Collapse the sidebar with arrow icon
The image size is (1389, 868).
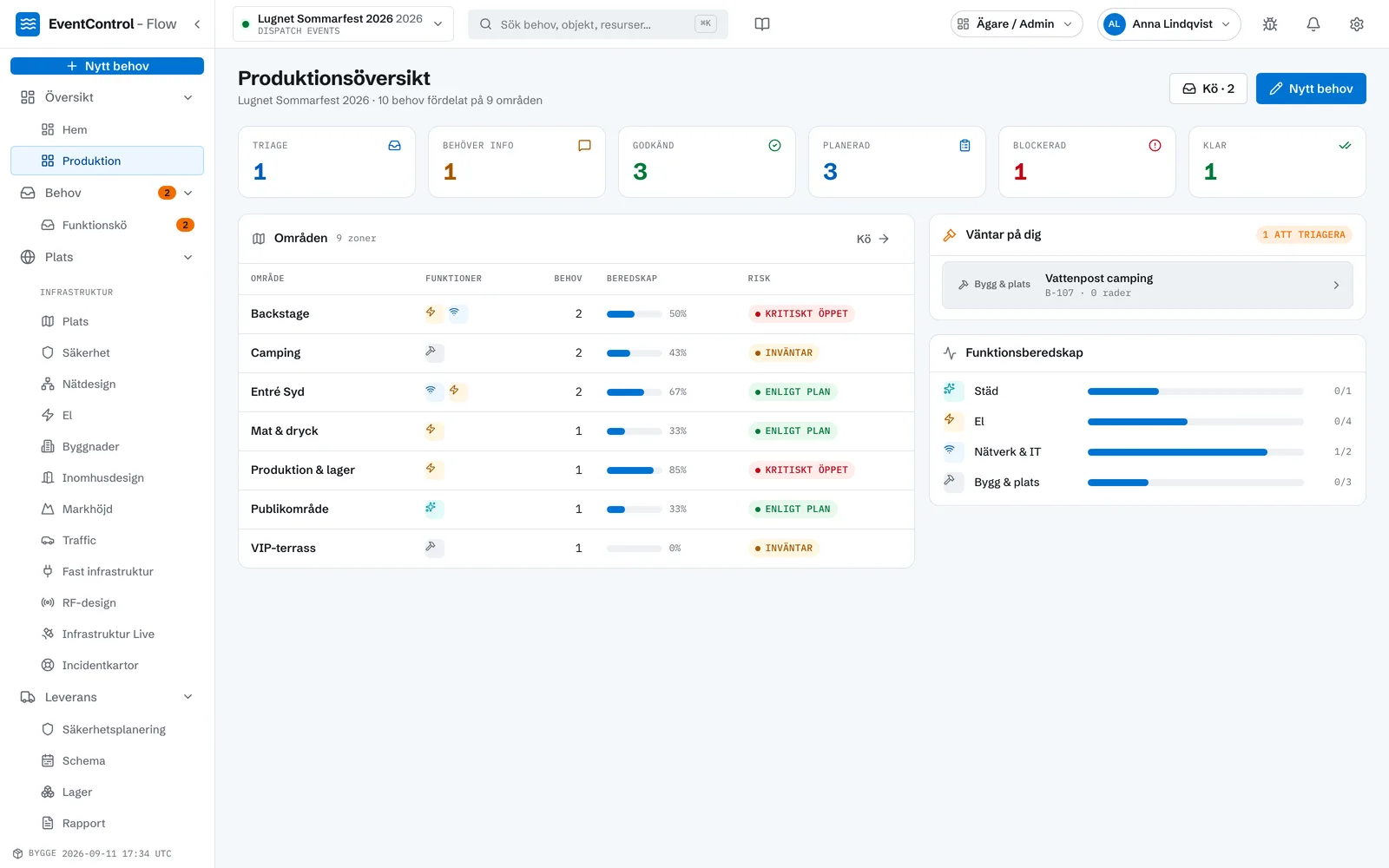click(197, 24)
